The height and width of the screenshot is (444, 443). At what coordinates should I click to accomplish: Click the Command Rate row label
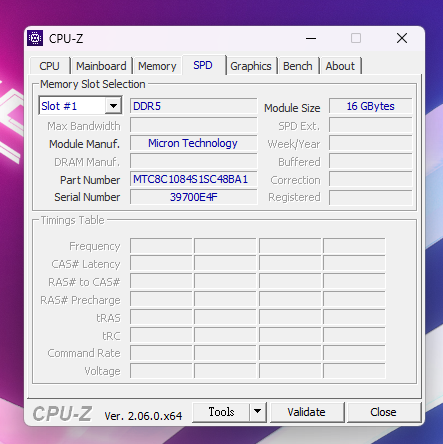coord(84,353)
